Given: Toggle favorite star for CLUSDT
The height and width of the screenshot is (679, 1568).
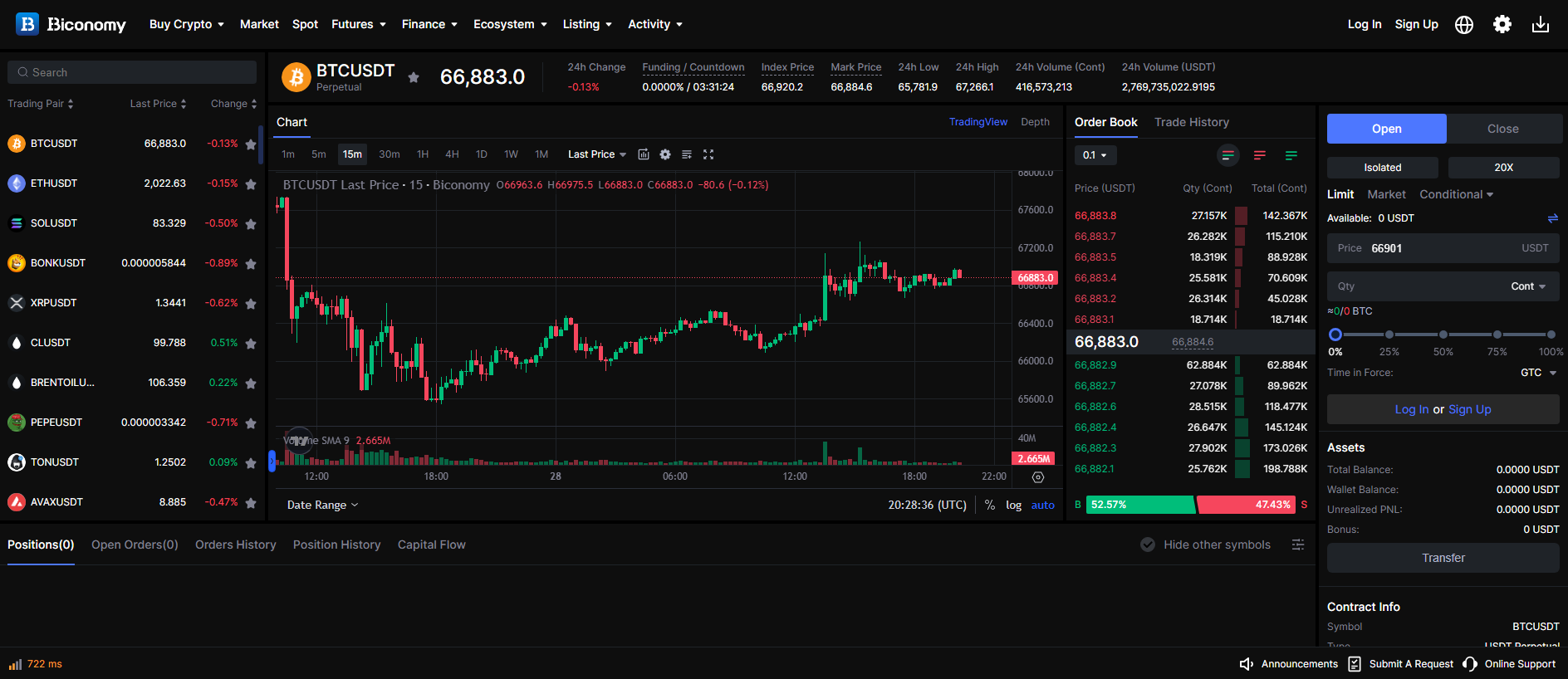Looking at the screenshot, I should (251, 343).
